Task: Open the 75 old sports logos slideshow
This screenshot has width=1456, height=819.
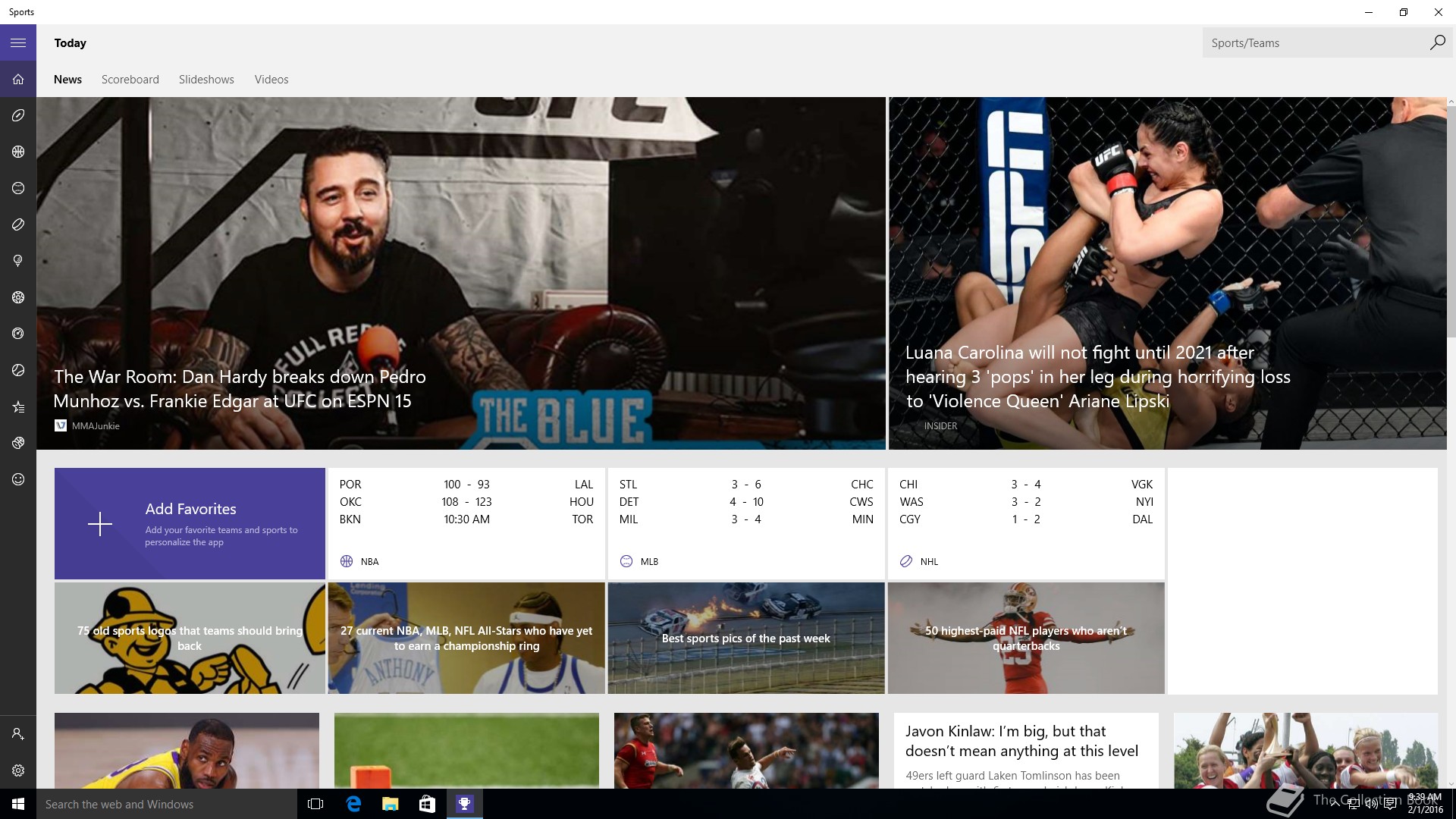Action: 190,638
